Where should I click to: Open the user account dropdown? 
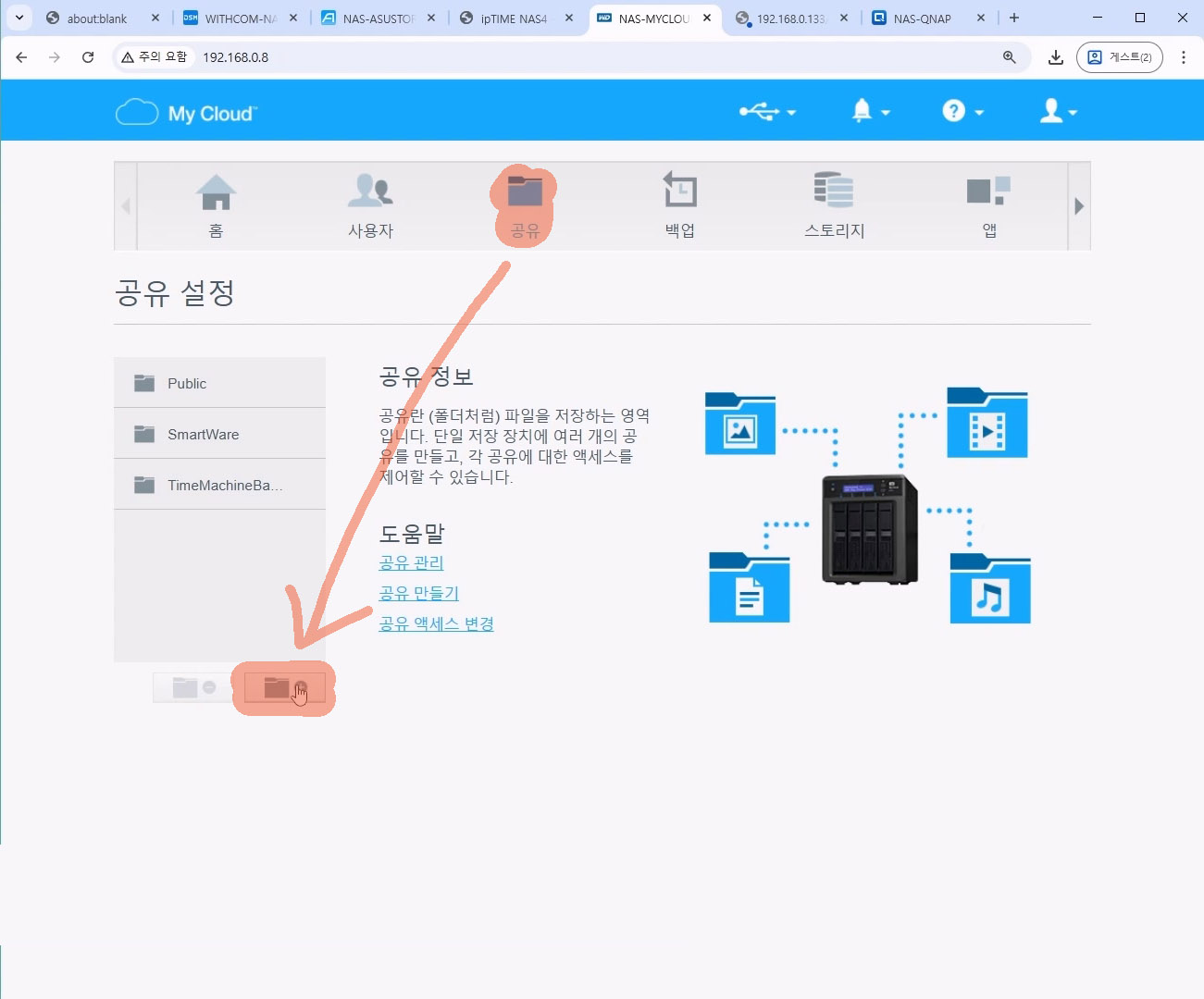point(1059,112)
